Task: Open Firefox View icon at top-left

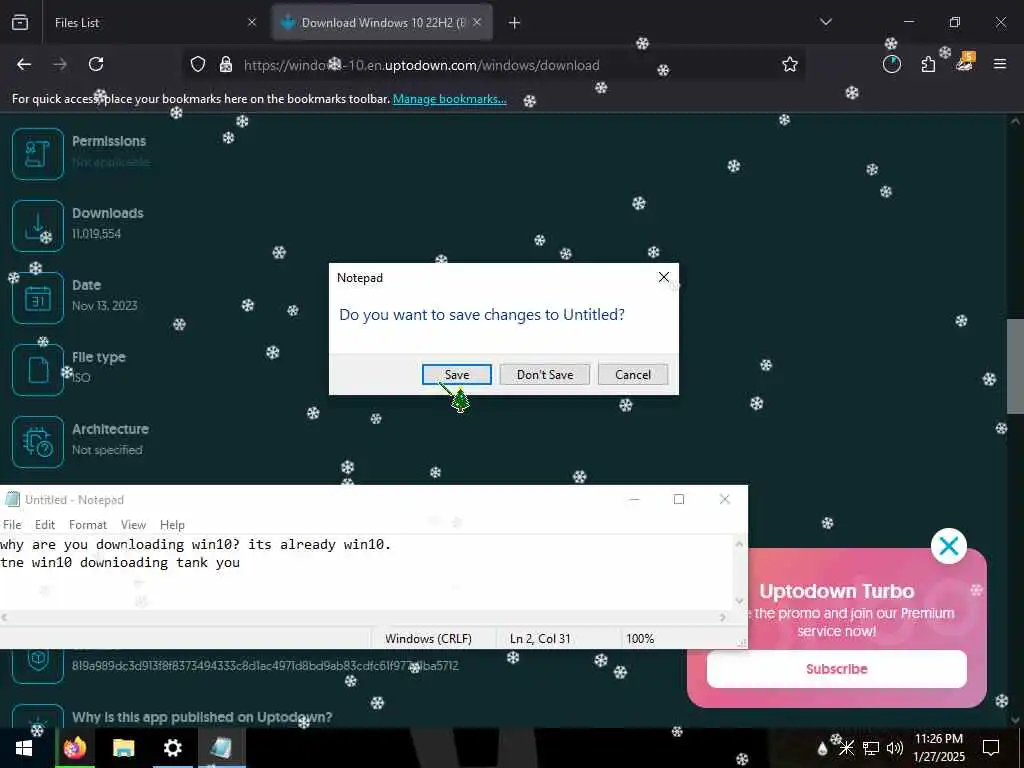Action: 20,23
